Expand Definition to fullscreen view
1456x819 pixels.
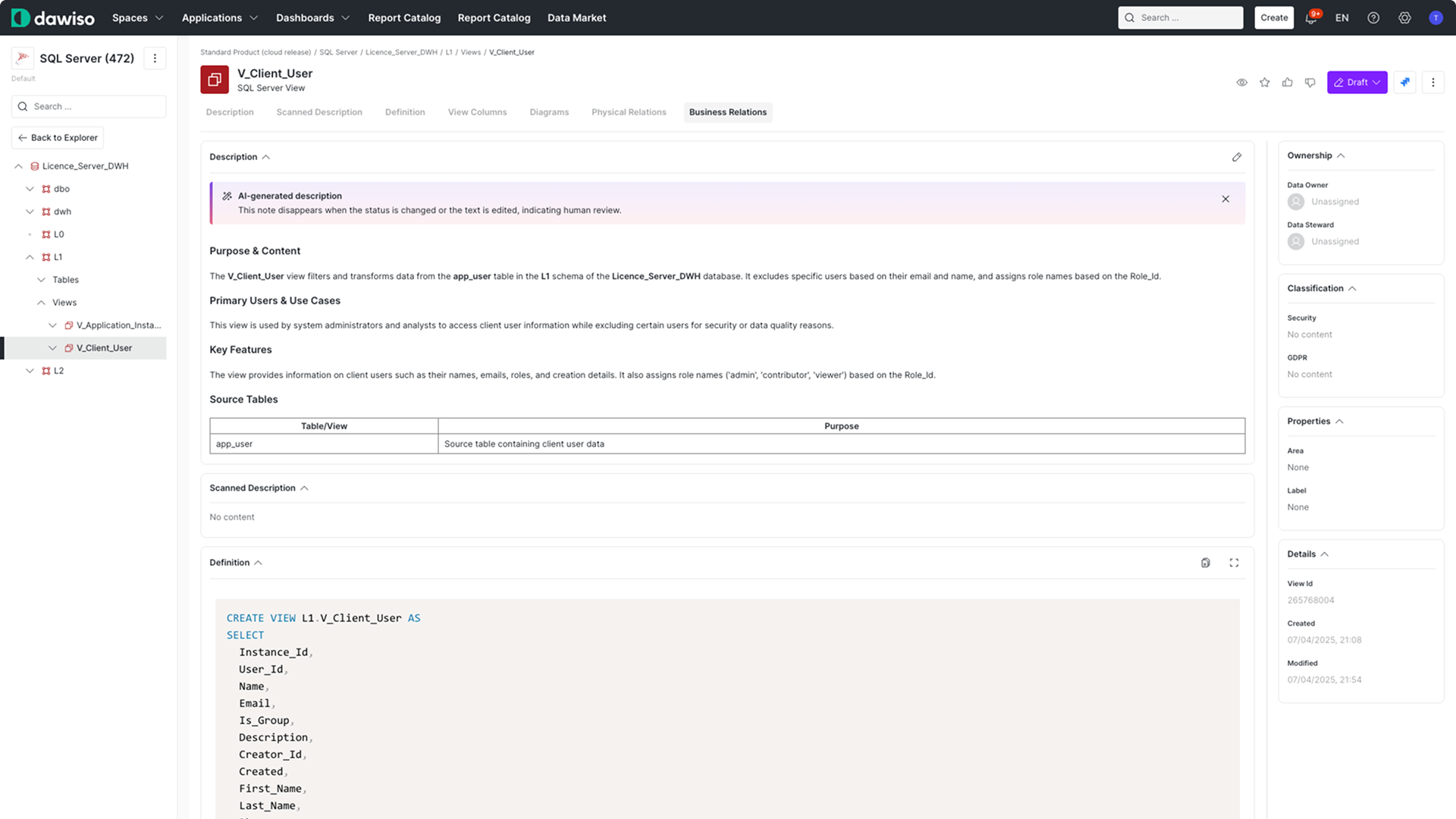[1234, 563]
